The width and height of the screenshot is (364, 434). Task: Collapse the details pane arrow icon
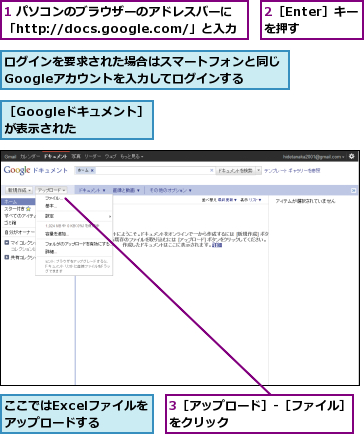click(354, 190)
